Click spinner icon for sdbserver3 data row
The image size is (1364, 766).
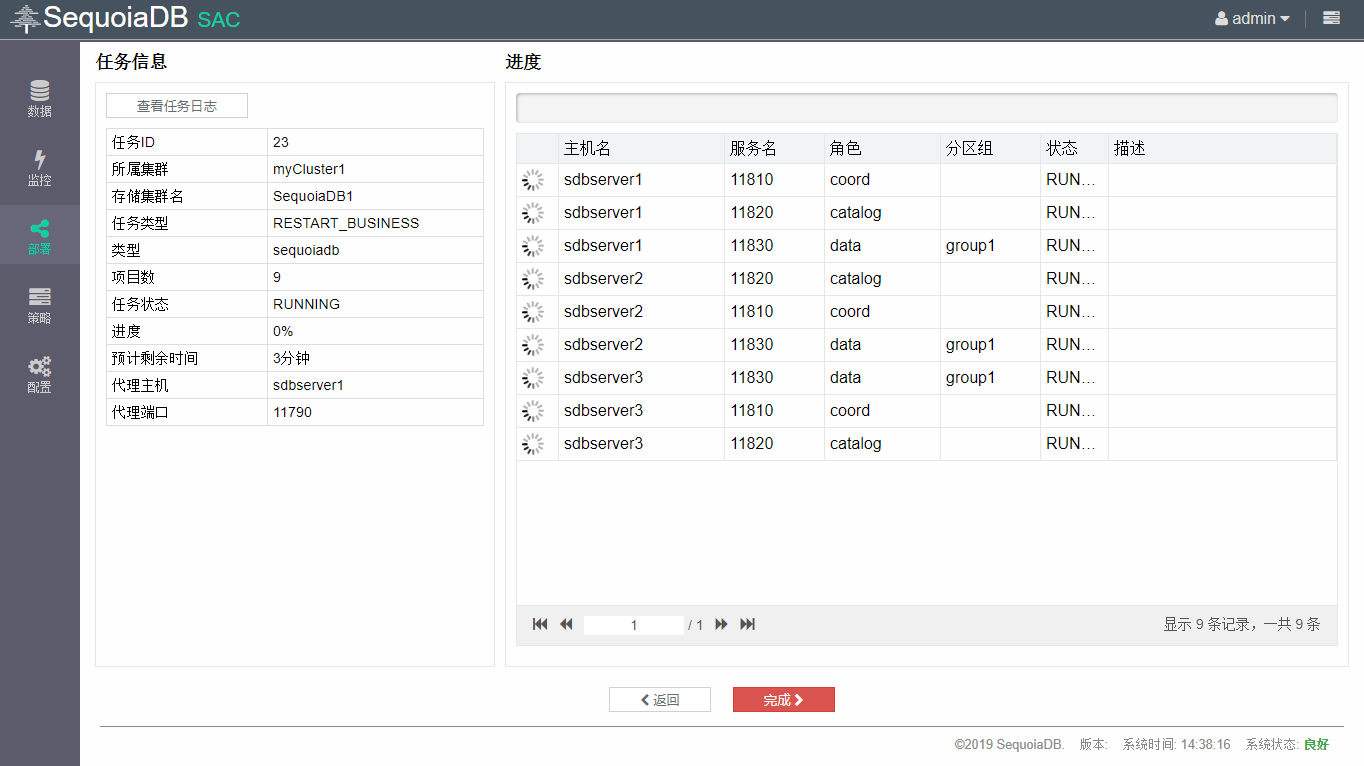pyautogui.click(x=533, y=378)
